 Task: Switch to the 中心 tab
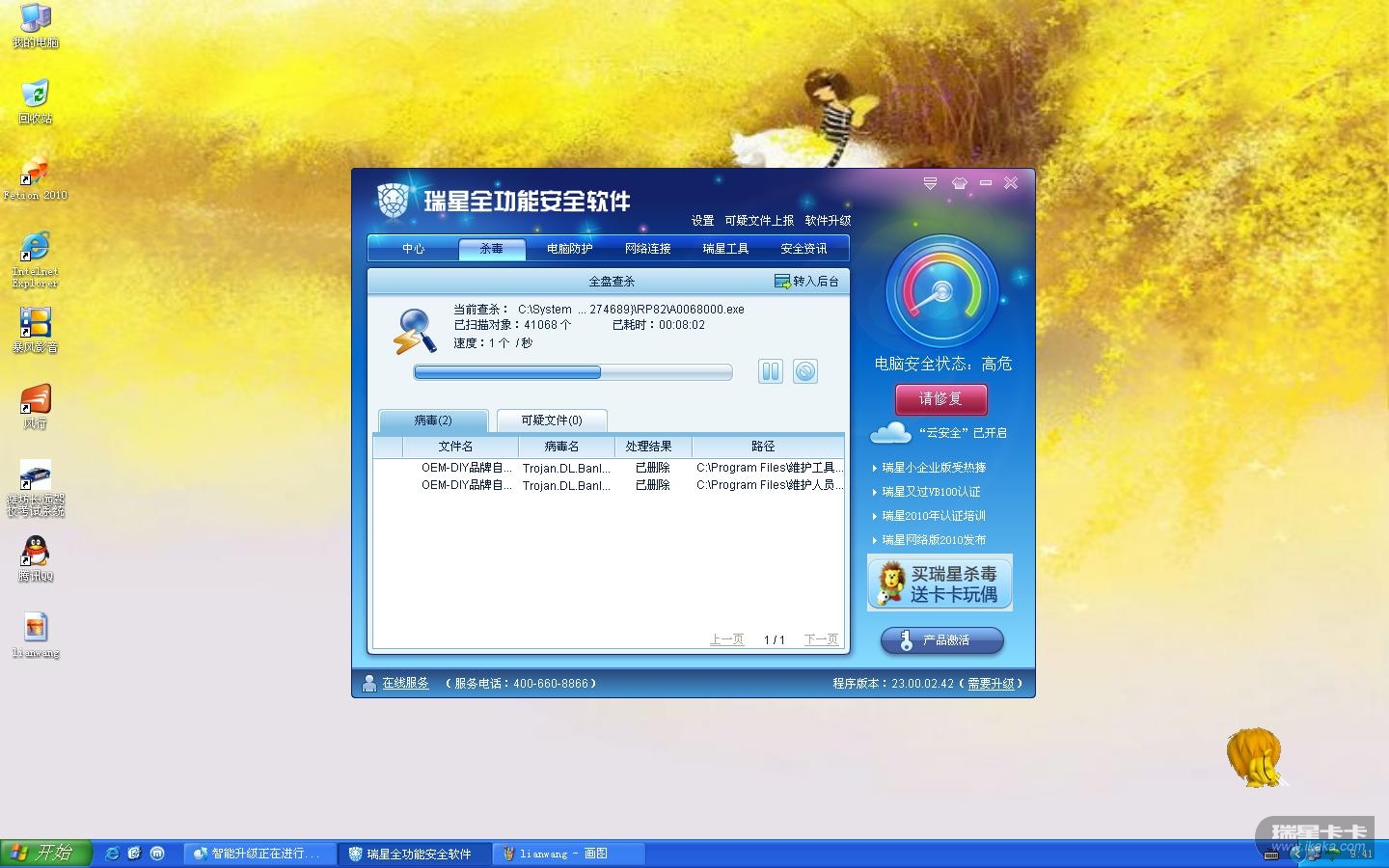click(413, 249)
